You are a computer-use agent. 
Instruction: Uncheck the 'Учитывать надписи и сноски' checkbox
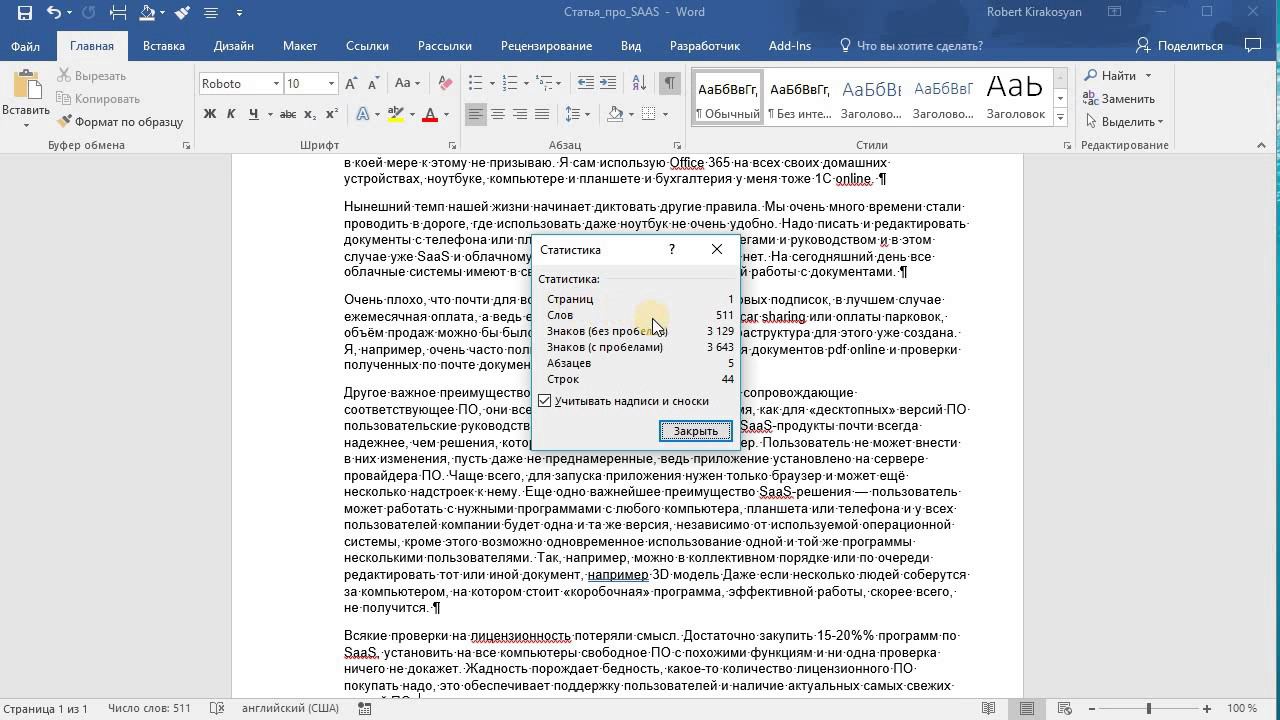click(545, 401)
